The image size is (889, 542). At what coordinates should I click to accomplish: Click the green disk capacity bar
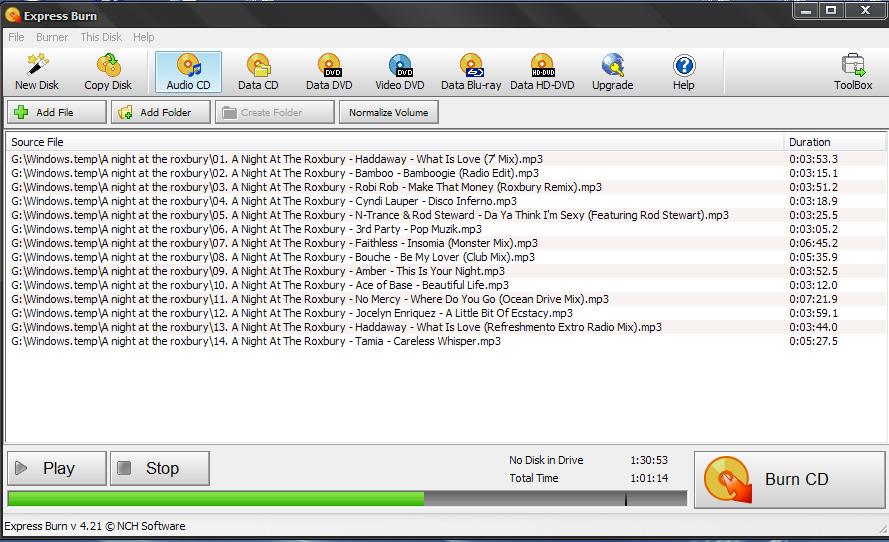215,499
